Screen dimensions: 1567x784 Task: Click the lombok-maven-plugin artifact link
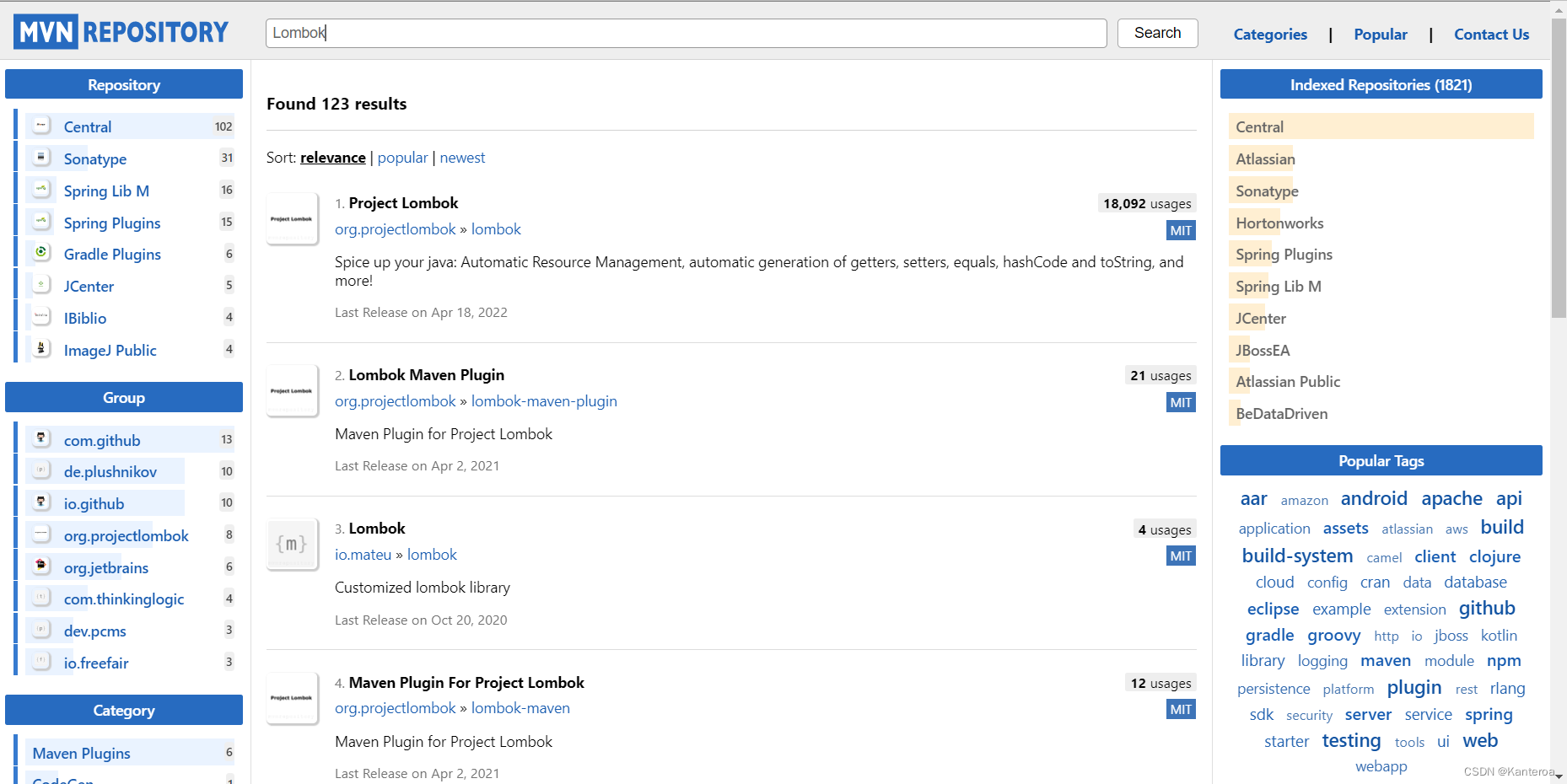[544, 401]
